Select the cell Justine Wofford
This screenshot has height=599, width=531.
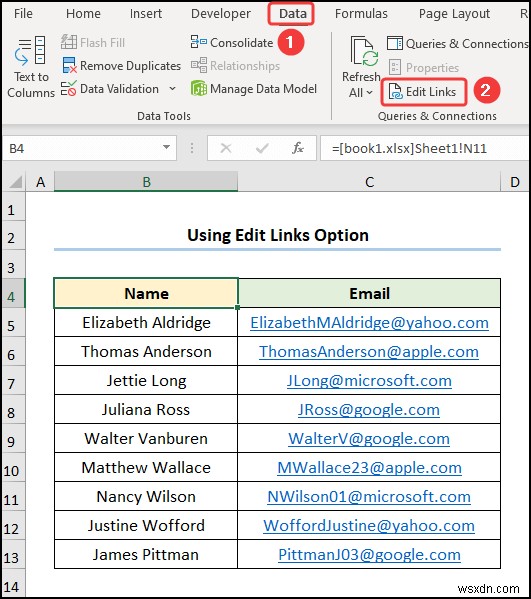(x=146, y=526)
